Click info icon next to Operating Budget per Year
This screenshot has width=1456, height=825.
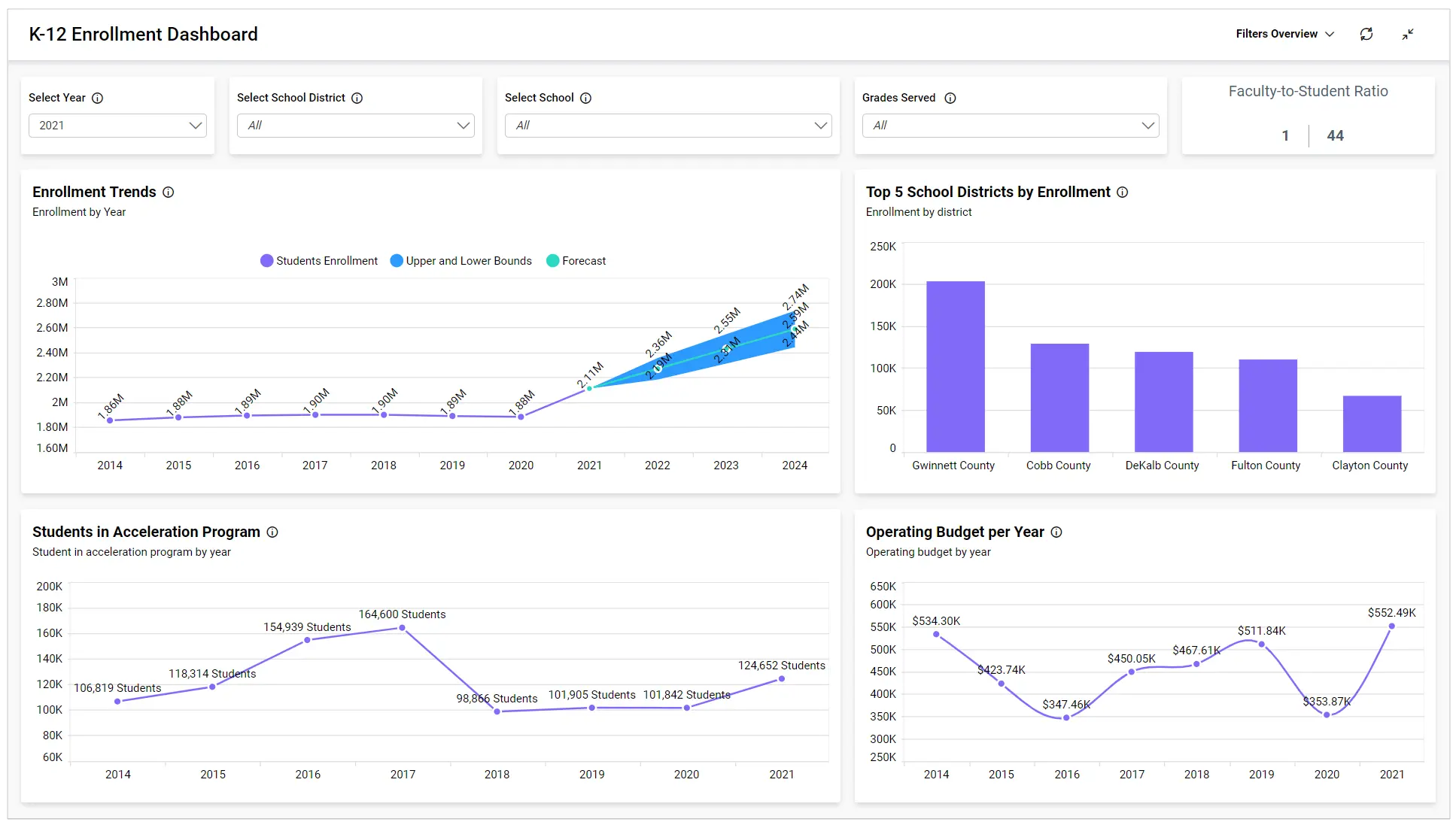point(1056,532)
